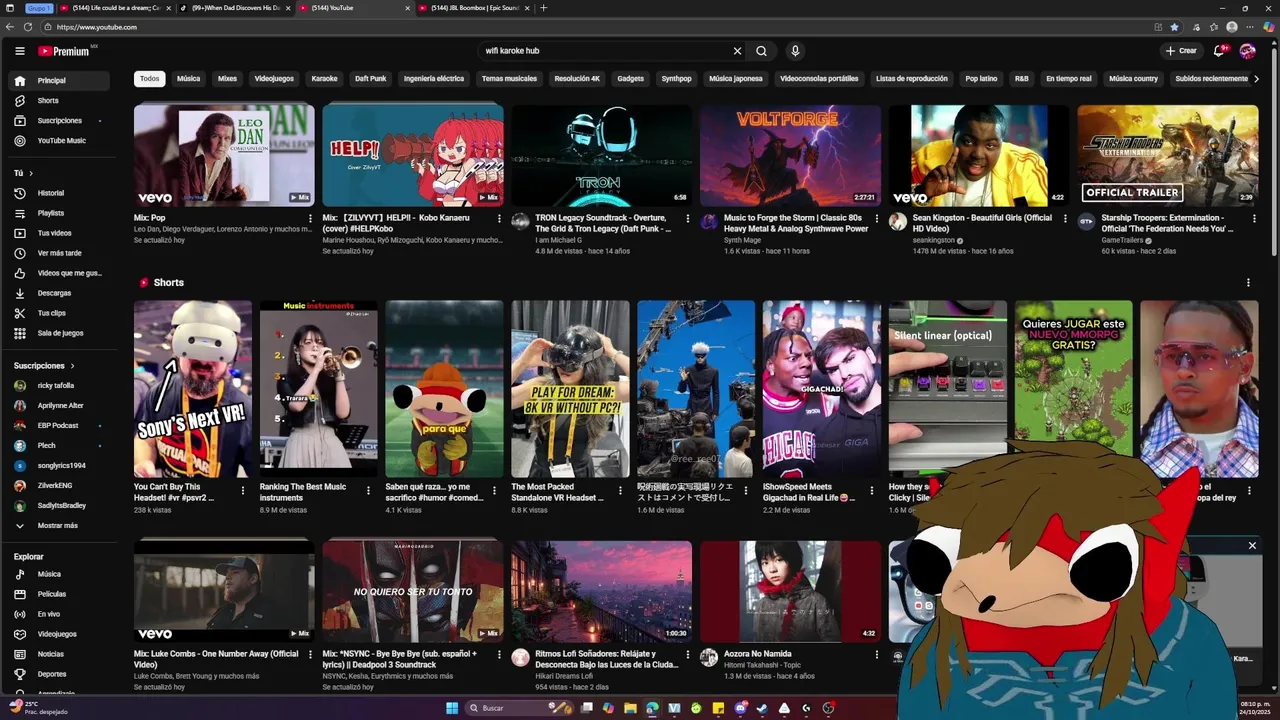Open Descargas in sidebar

(x=59, y=293)
